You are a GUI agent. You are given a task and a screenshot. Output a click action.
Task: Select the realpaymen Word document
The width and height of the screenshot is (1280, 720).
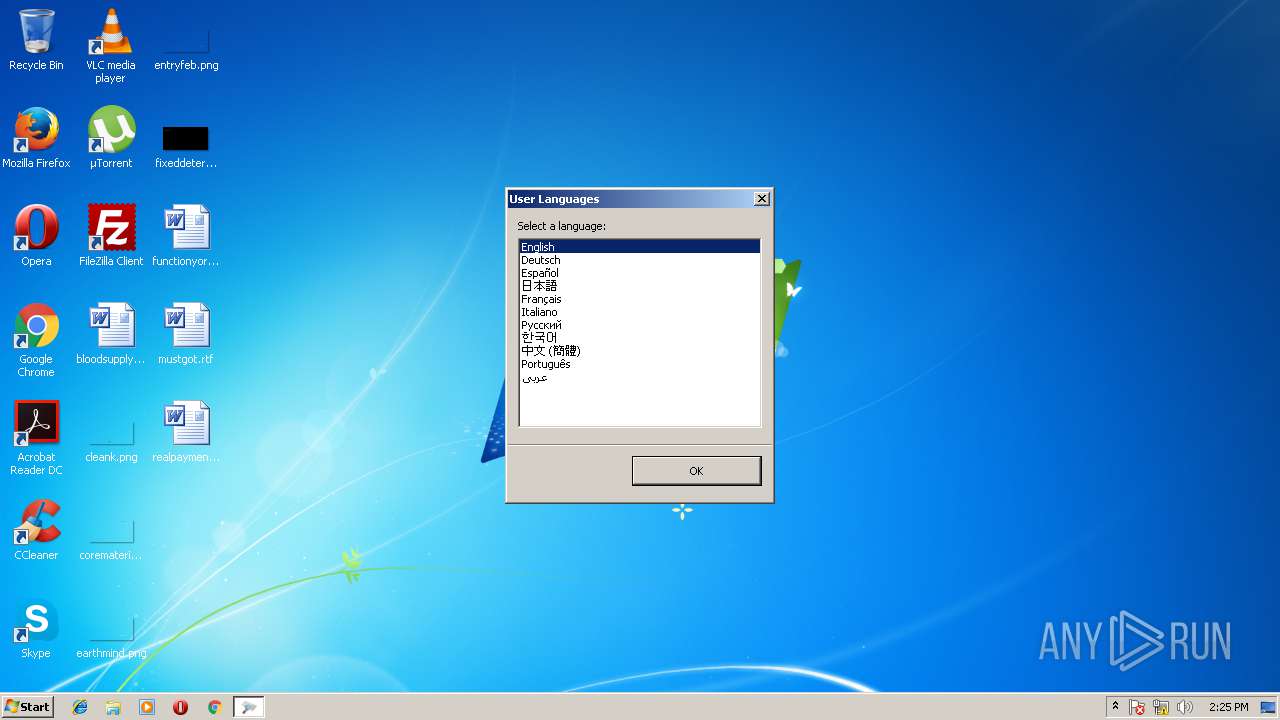click(x=186, y=432)
